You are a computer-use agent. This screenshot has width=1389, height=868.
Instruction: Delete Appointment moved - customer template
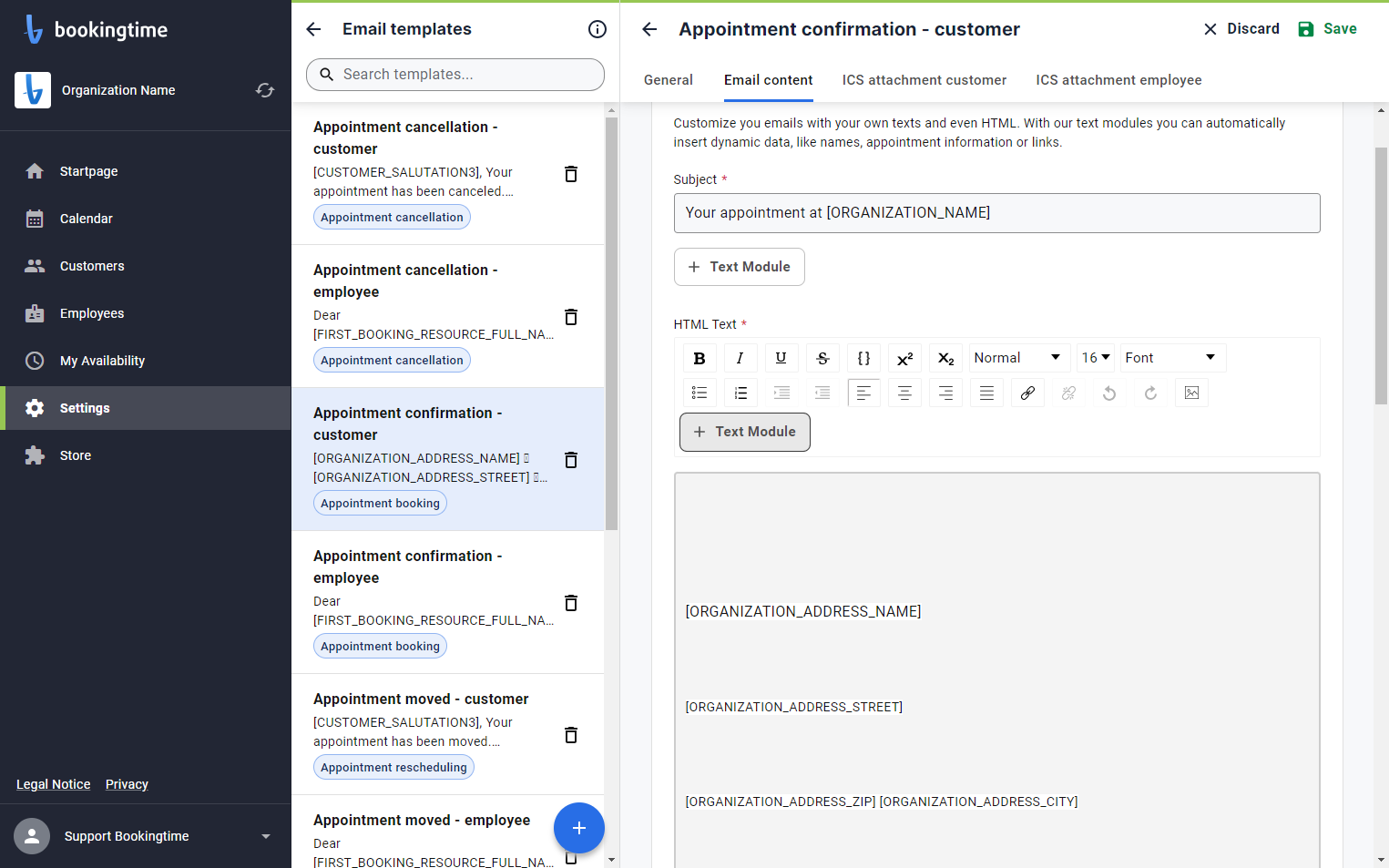tap(571, 735)
